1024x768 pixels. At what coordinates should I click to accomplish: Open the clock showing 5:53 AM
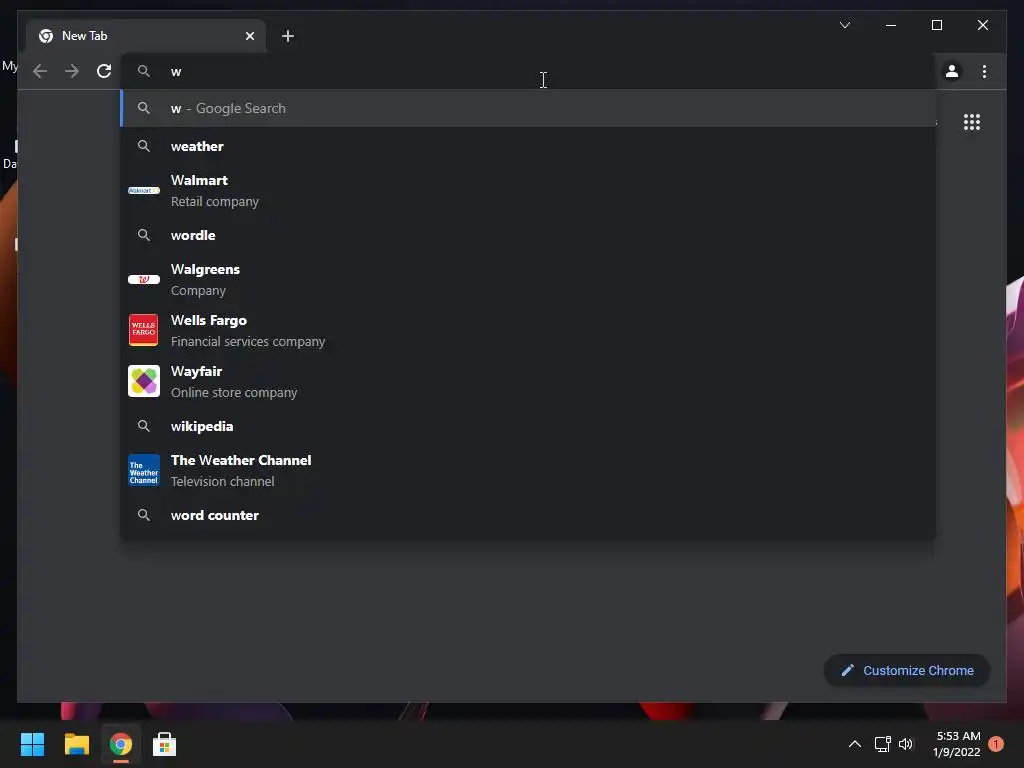(x=957, y=744)
